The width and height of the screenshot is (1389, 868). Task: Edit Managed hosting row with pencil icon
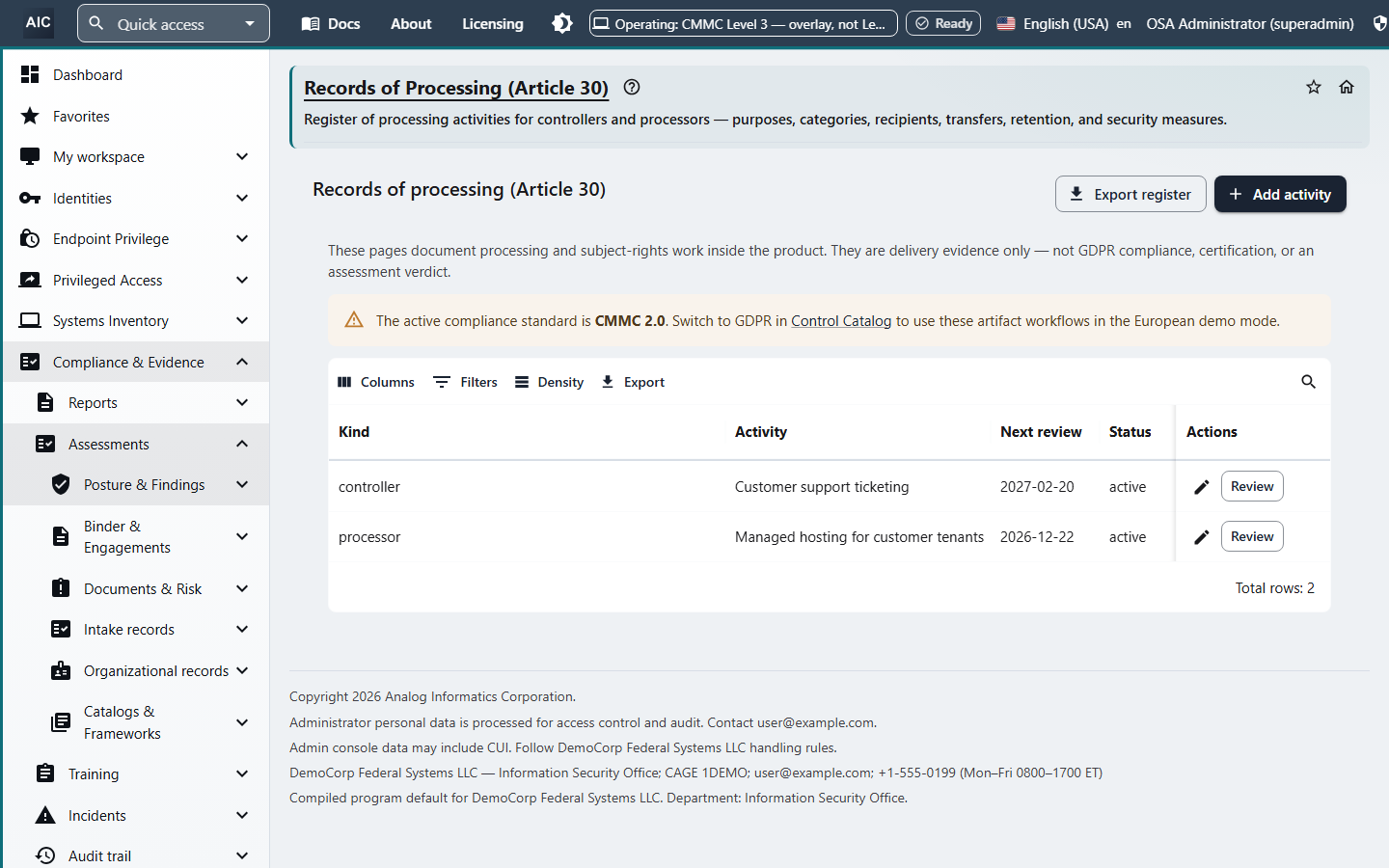pyautogui.click(x=1202, y=537)
